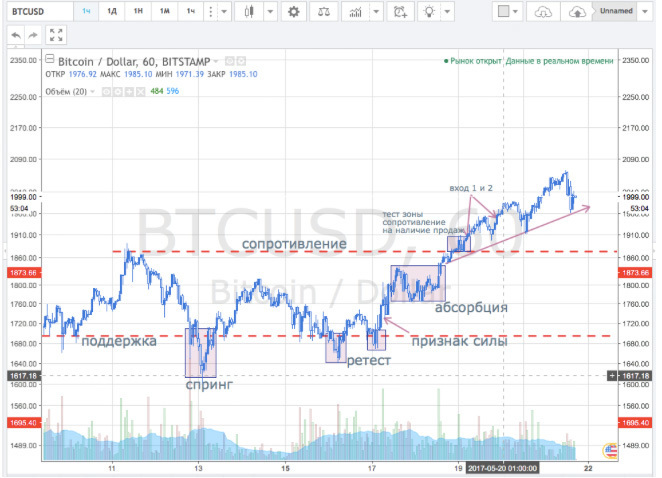This screenshot has height=478, width=662.
Task: Click the Объём (20) indicator label
Action: [x=66, y=91]
